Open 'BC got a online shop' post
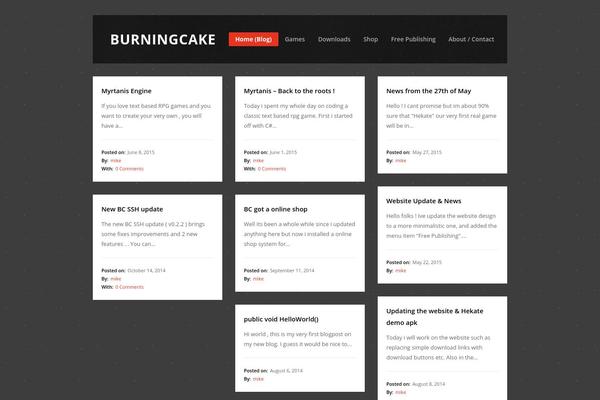 pyautogui.click(x=276, y=209)
